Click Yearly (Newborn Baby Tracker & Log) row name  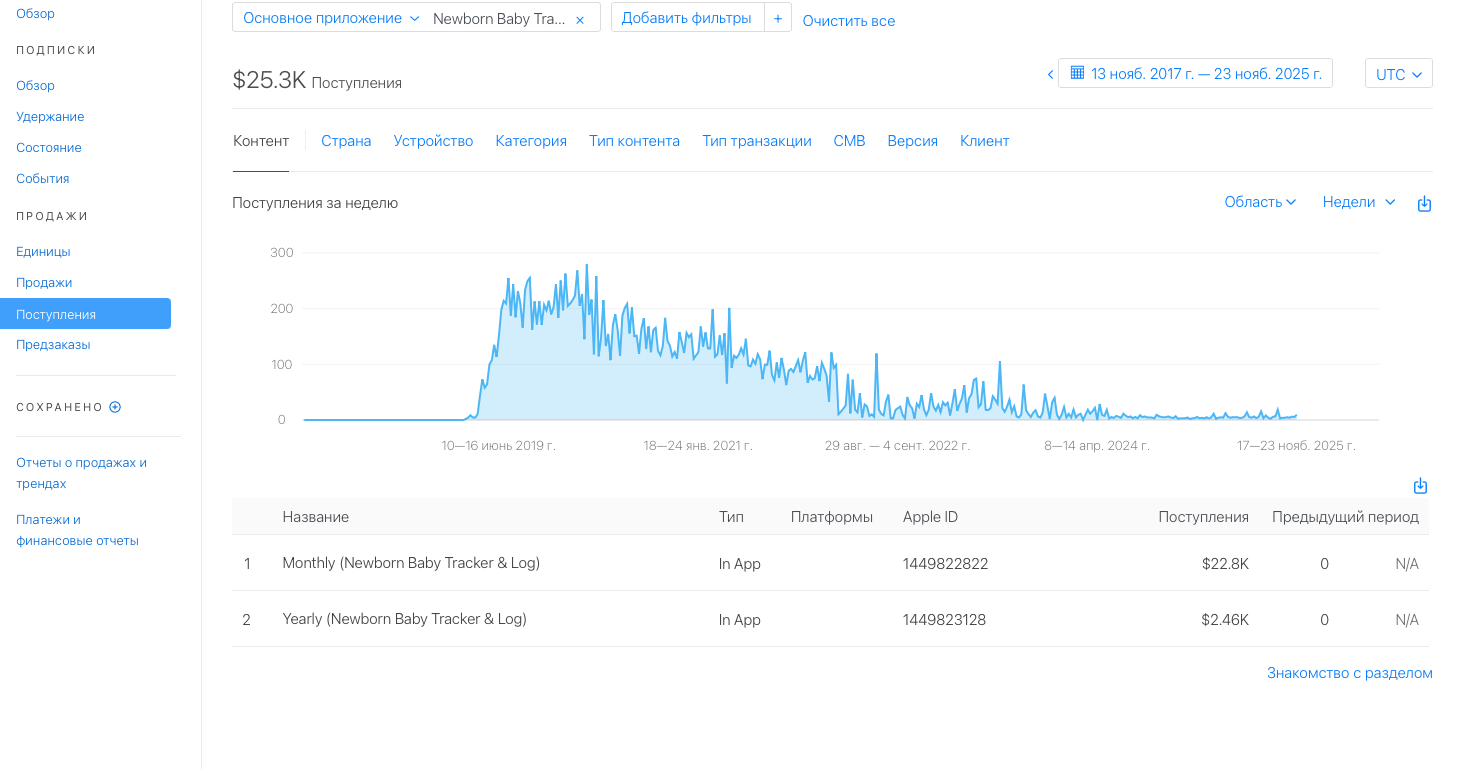pos(405,619)
